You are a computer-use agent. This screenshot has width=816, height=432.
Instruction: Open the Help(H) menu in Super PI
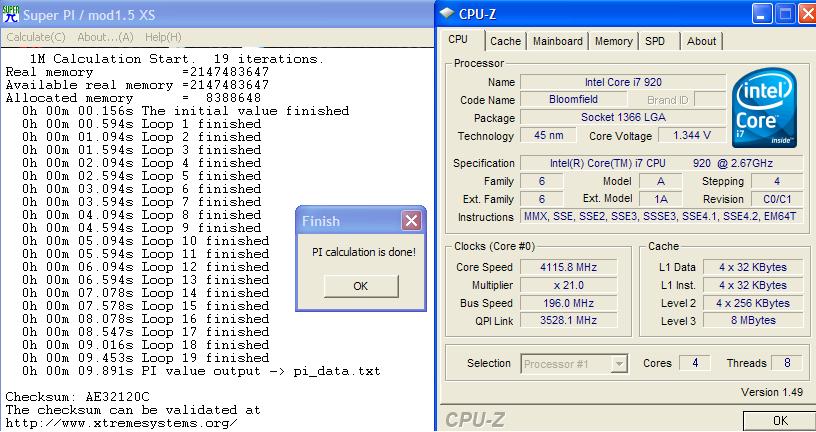(x=163, y=37)
